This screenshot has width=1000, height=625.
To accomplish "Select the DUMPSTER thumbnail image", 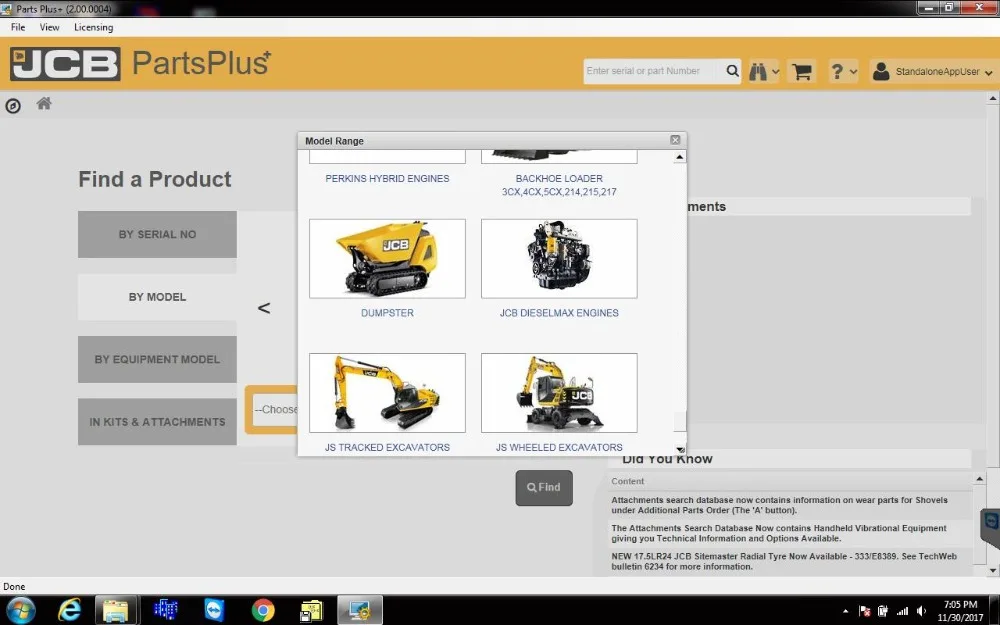I will tap(386, 258).
